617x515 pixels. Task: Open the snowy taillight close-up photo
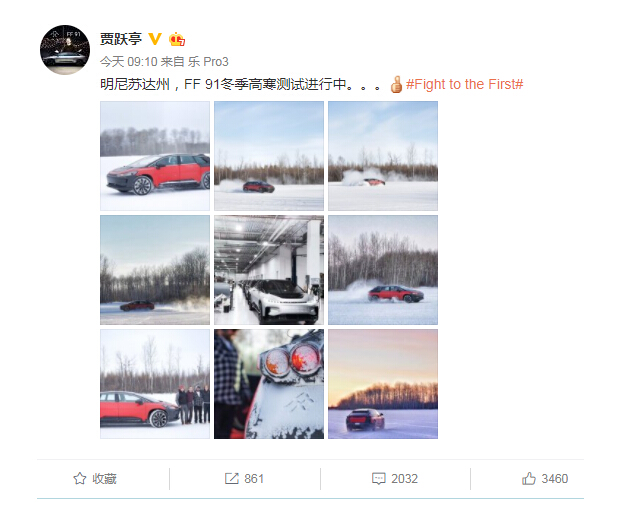[x=269, y=384]
